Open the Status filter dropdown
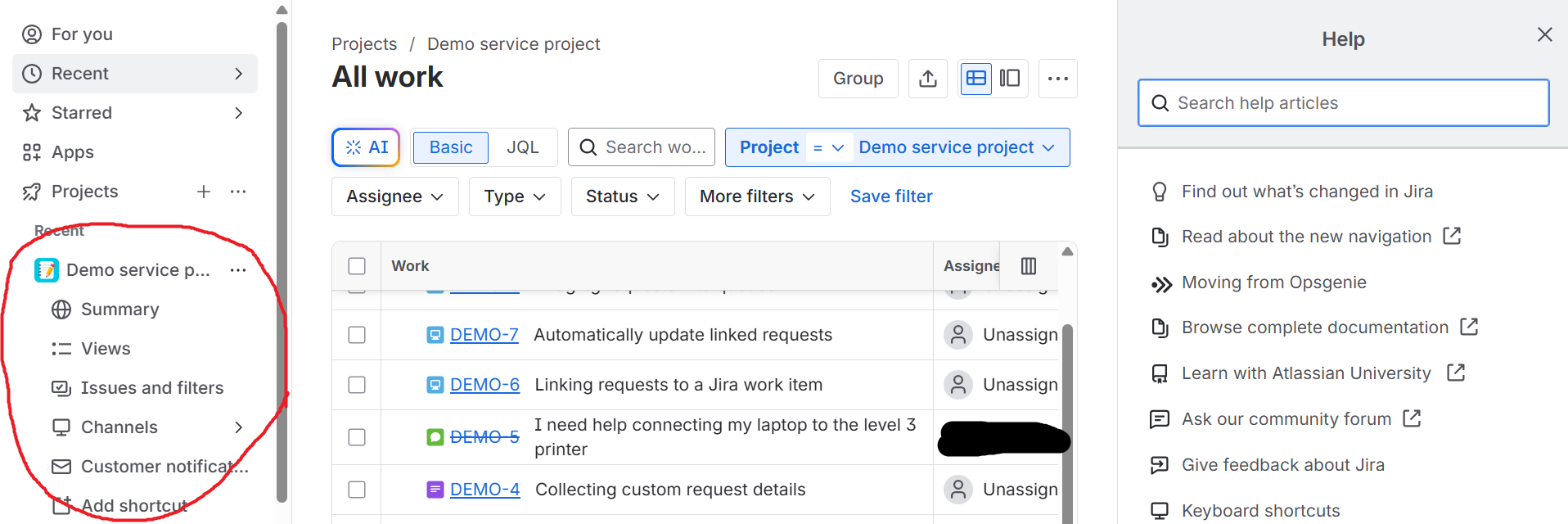1568x524 pixels. (x=623, y=196)
